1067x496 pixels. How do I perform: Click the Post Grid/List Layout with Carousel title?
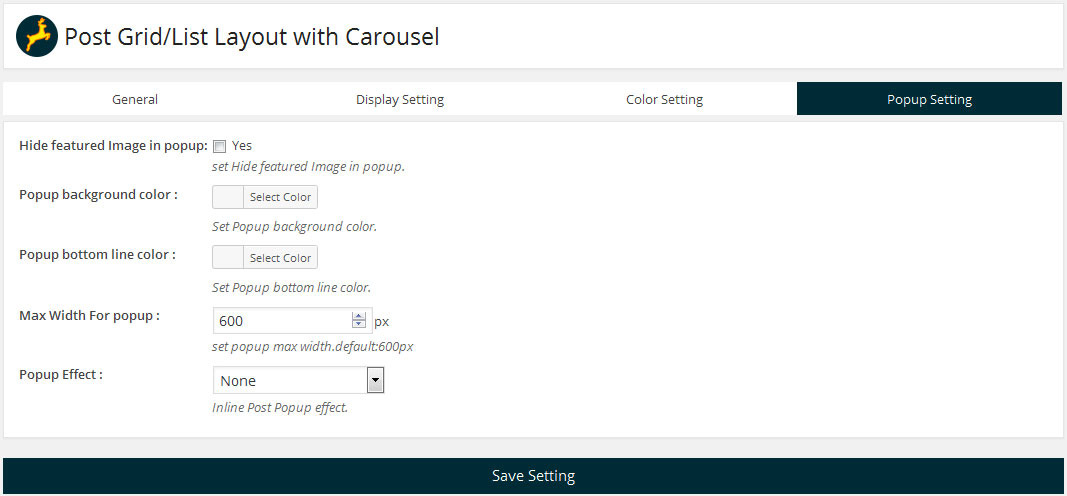click(252, 37)
